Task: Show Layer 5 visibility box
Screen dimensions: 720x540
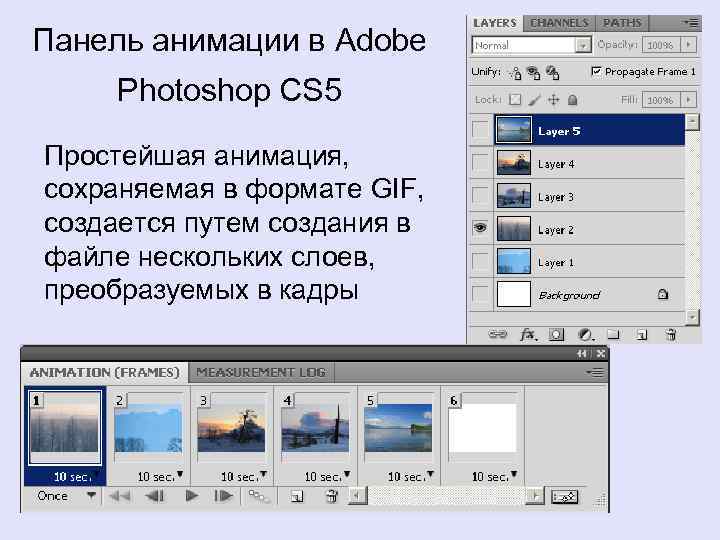Action: pyautogui.click(x=480, y=130)
